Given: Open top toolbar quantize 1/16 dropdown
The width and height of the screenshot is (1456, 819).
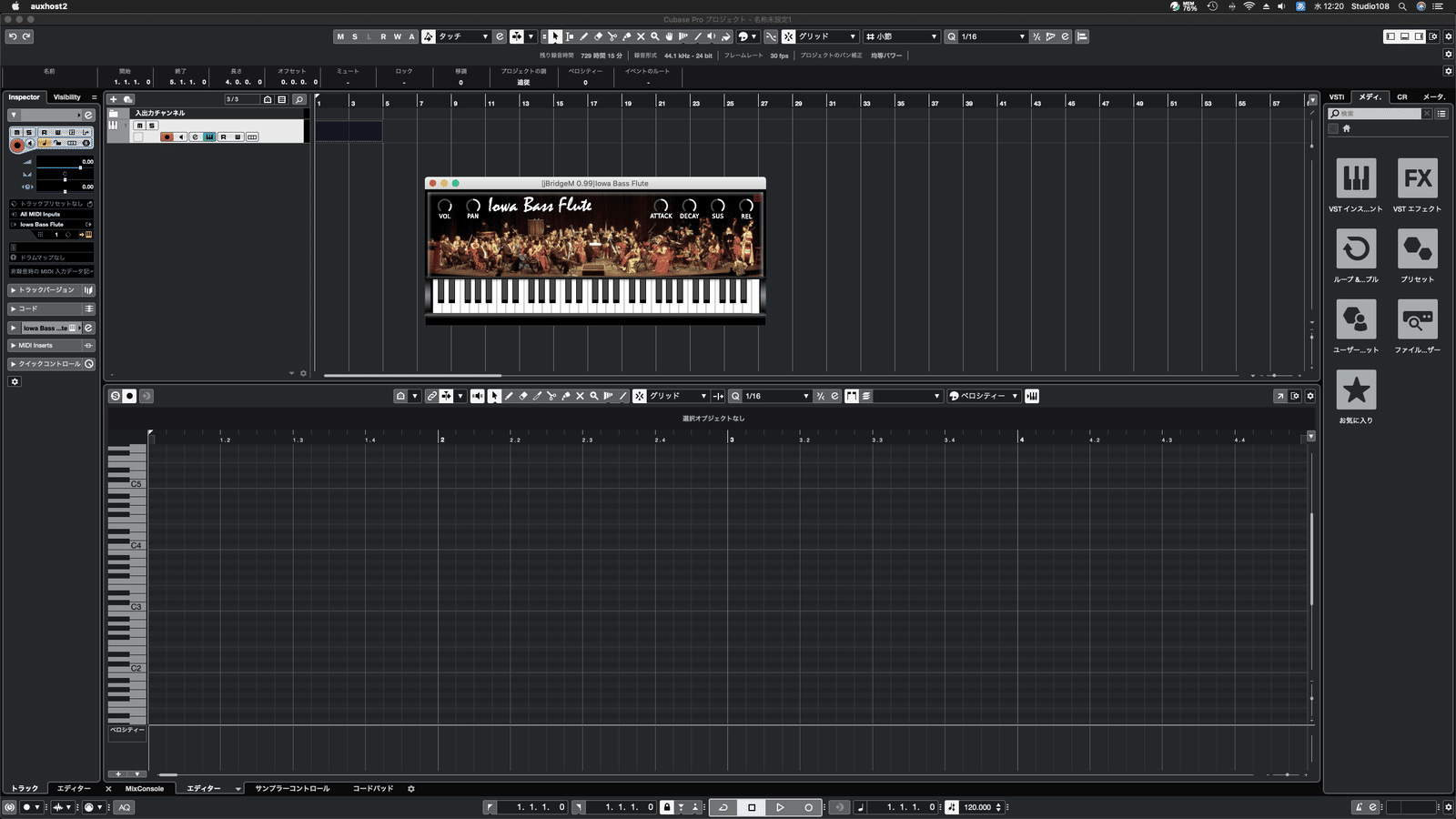Looking at the screenshot, I should 993,36.
